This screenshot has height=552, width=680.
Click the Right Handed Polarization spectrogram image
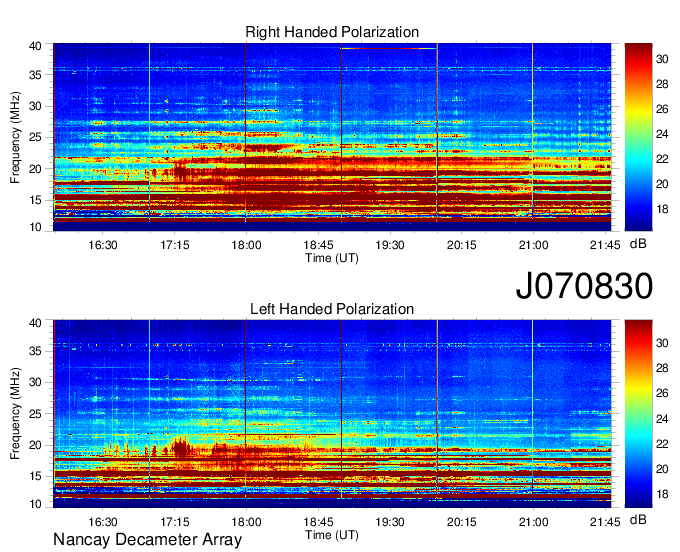pyautogui.click(x=332, y=137)
